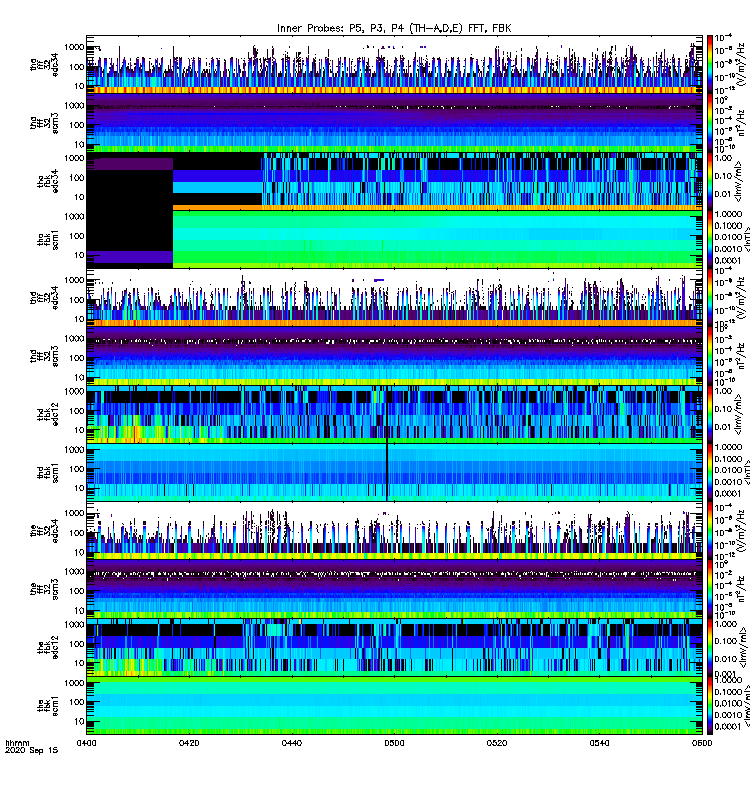Click the thd fff edc34 spectrogram panel
Viewport: 750px width, 800px height.
click(394, 298)
